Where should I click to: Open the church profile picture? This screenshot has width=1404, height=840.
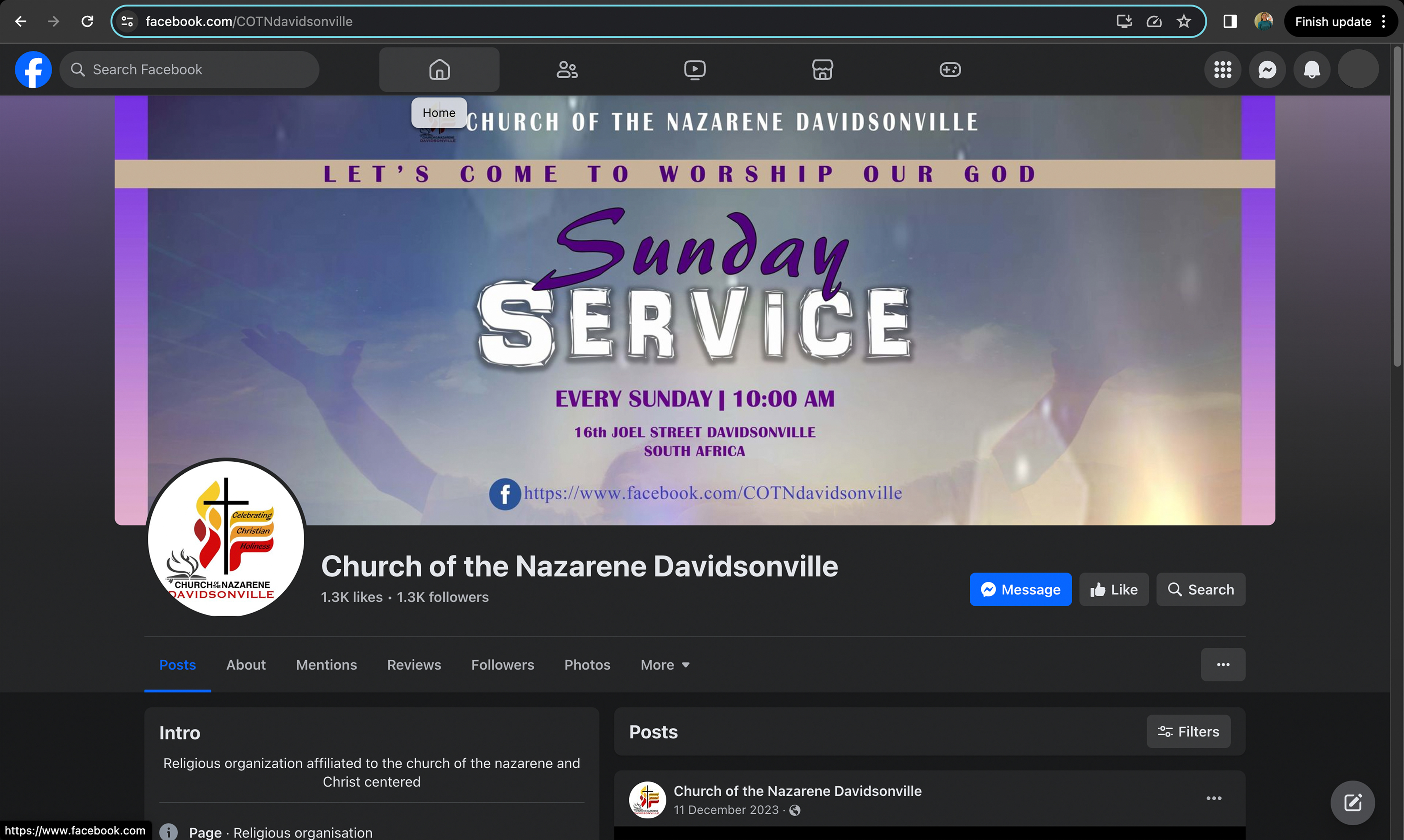226,538
